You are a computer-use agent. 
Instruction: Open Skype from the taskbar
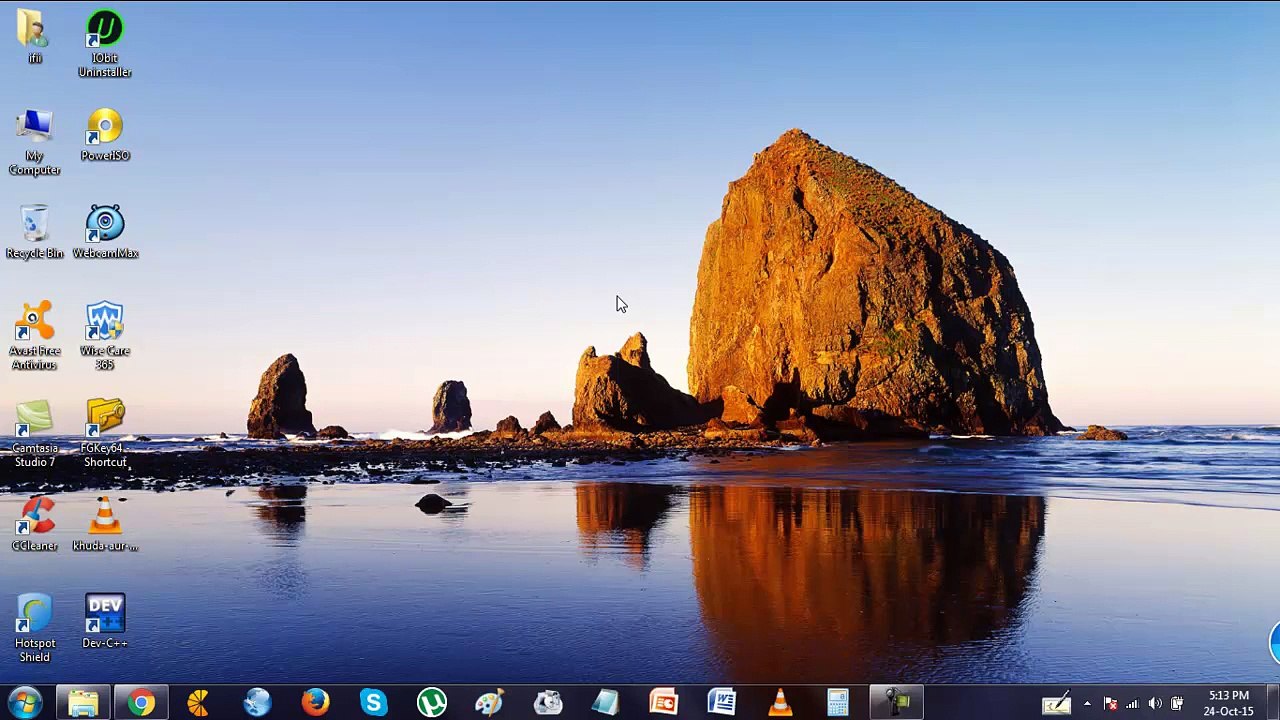(x=373, y=703)
